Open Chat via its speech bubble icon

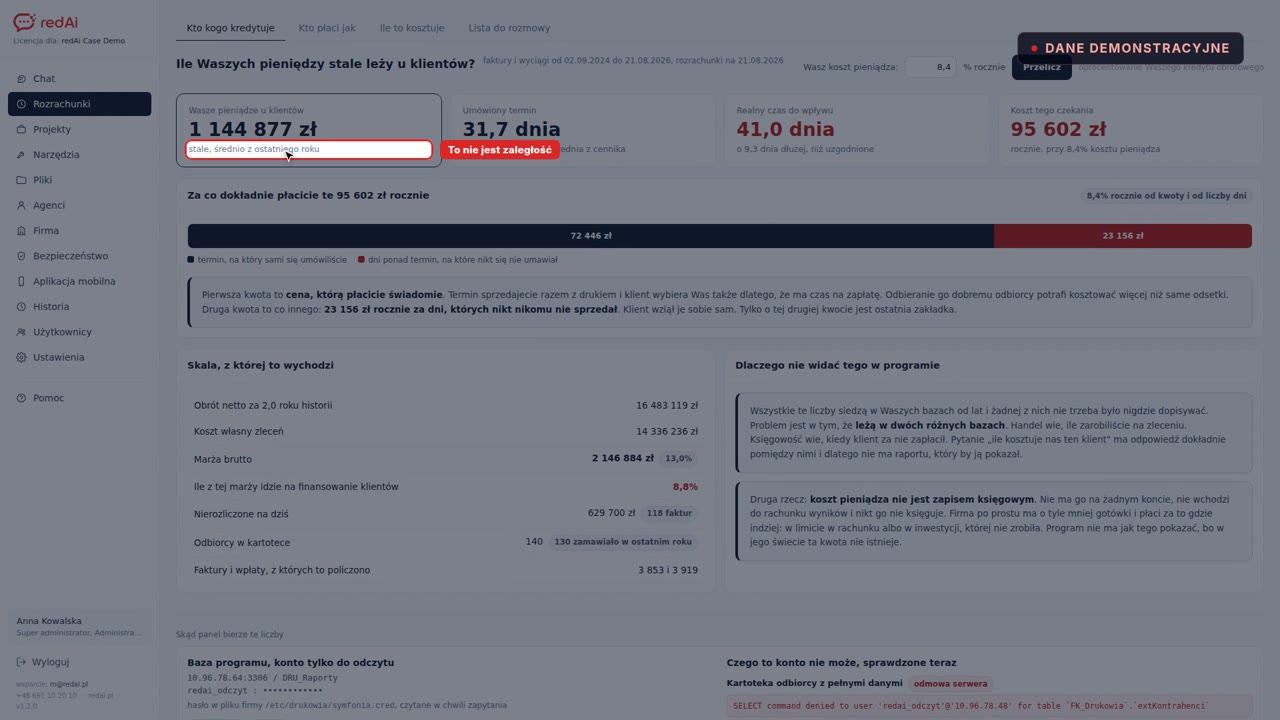coord(22,78)
